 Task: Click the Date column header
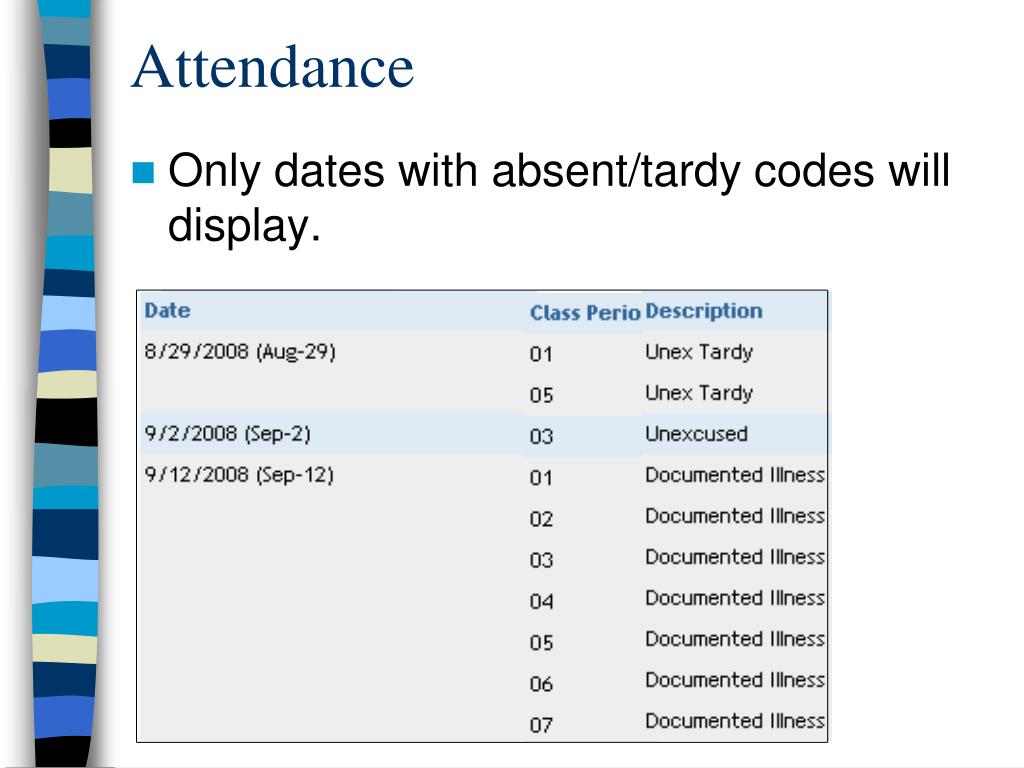[x=167, y=310]
